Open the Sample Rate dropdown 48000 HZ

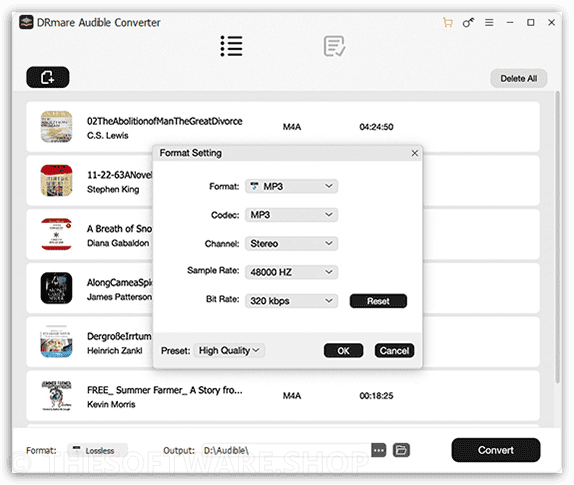click(291, 272)
